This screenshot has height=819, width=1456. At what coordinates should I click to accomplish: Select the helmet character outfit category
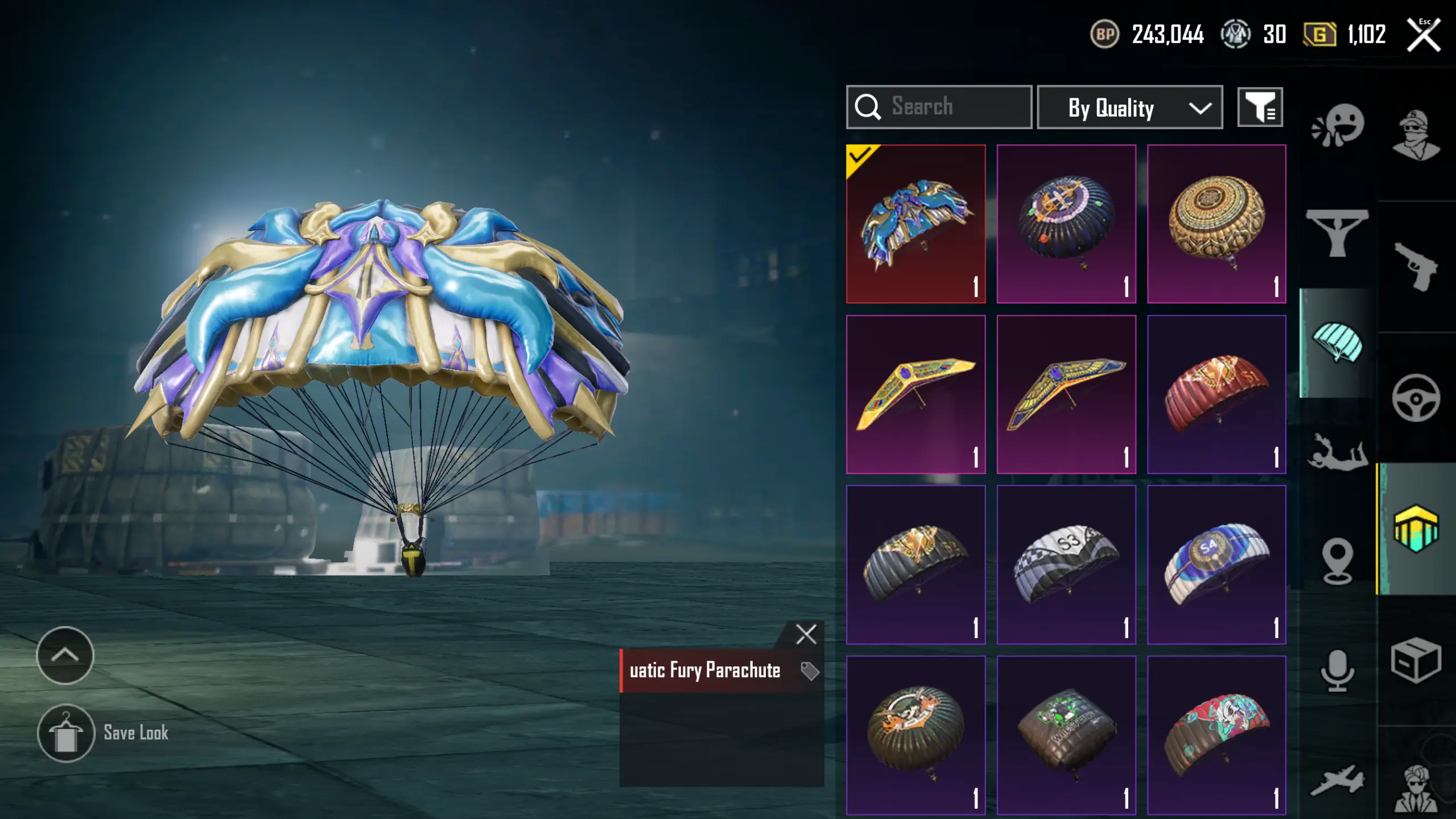(1416, 135)
